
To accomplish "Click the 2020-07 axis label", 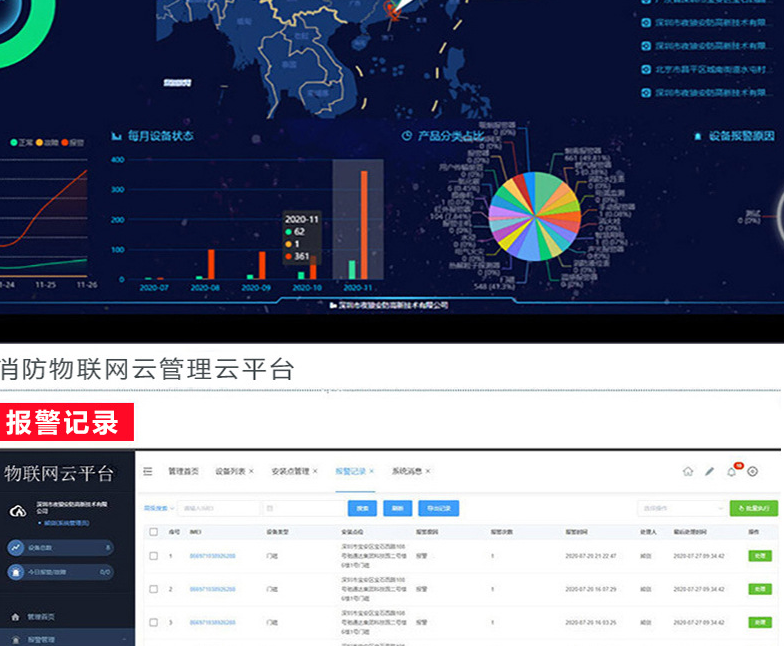I will pos(154,288).
